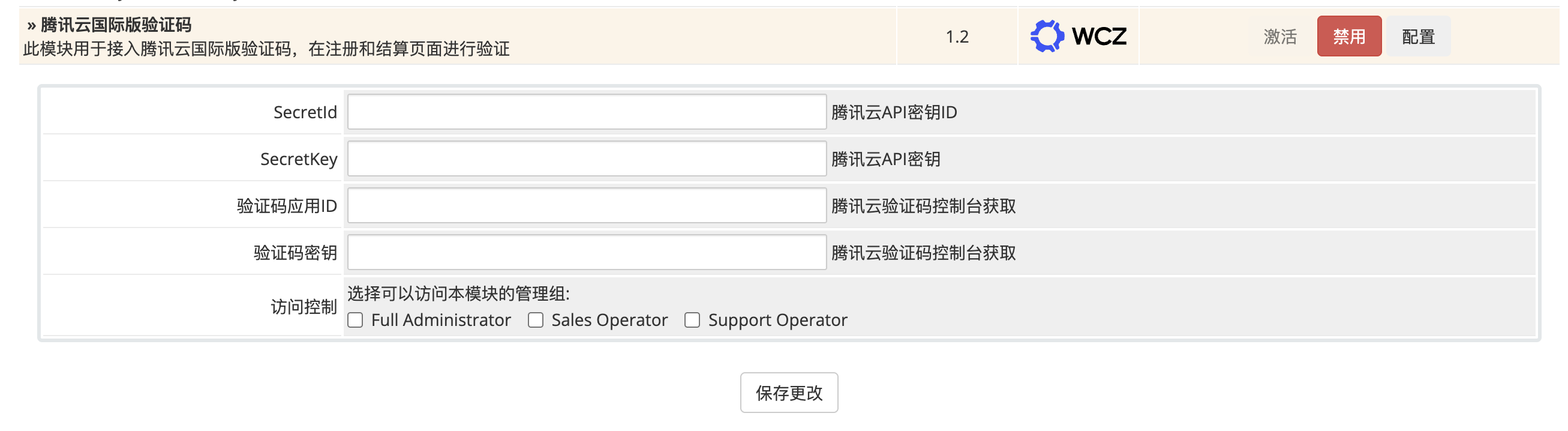Click the 验证码密钥 input field
1568x431 pixels.
(x=586, y=253)
